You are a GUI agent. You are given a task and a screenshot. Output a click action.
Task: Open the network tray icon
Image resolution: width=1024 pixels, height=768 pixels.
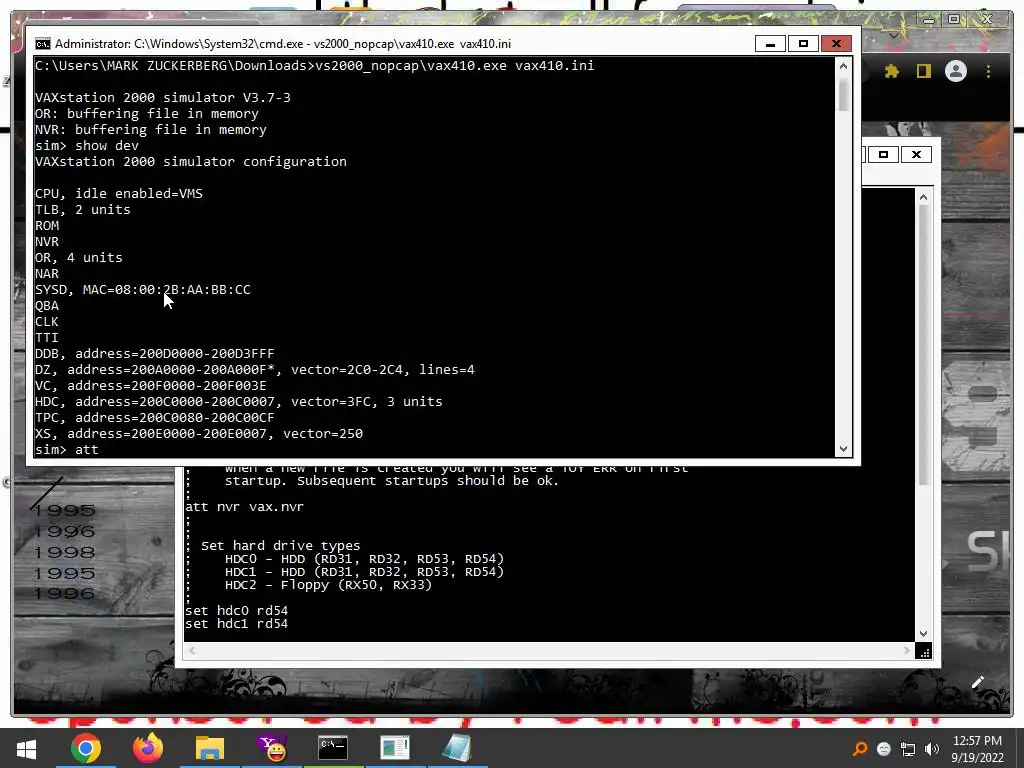tap(908, 749)
